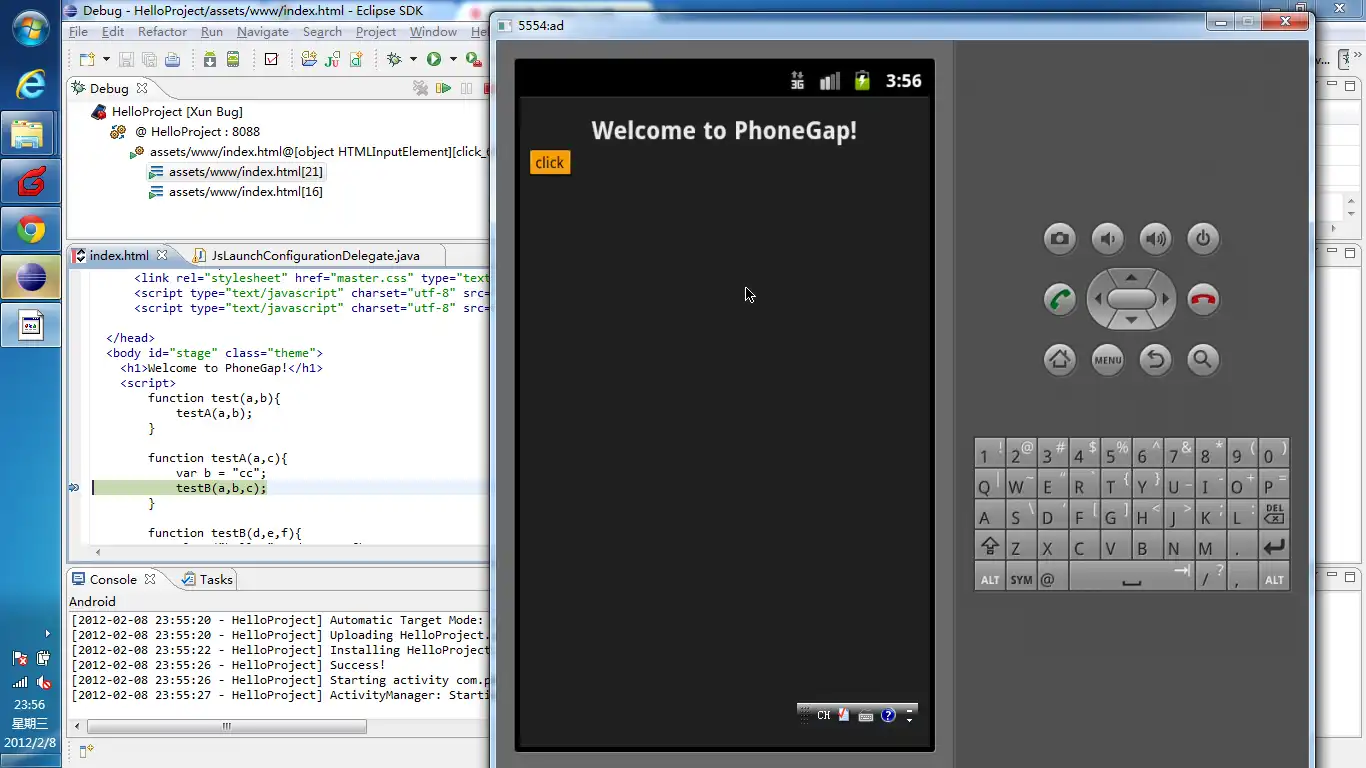Click the emulator SYM keyboard key

click(x=1021, y=577)
